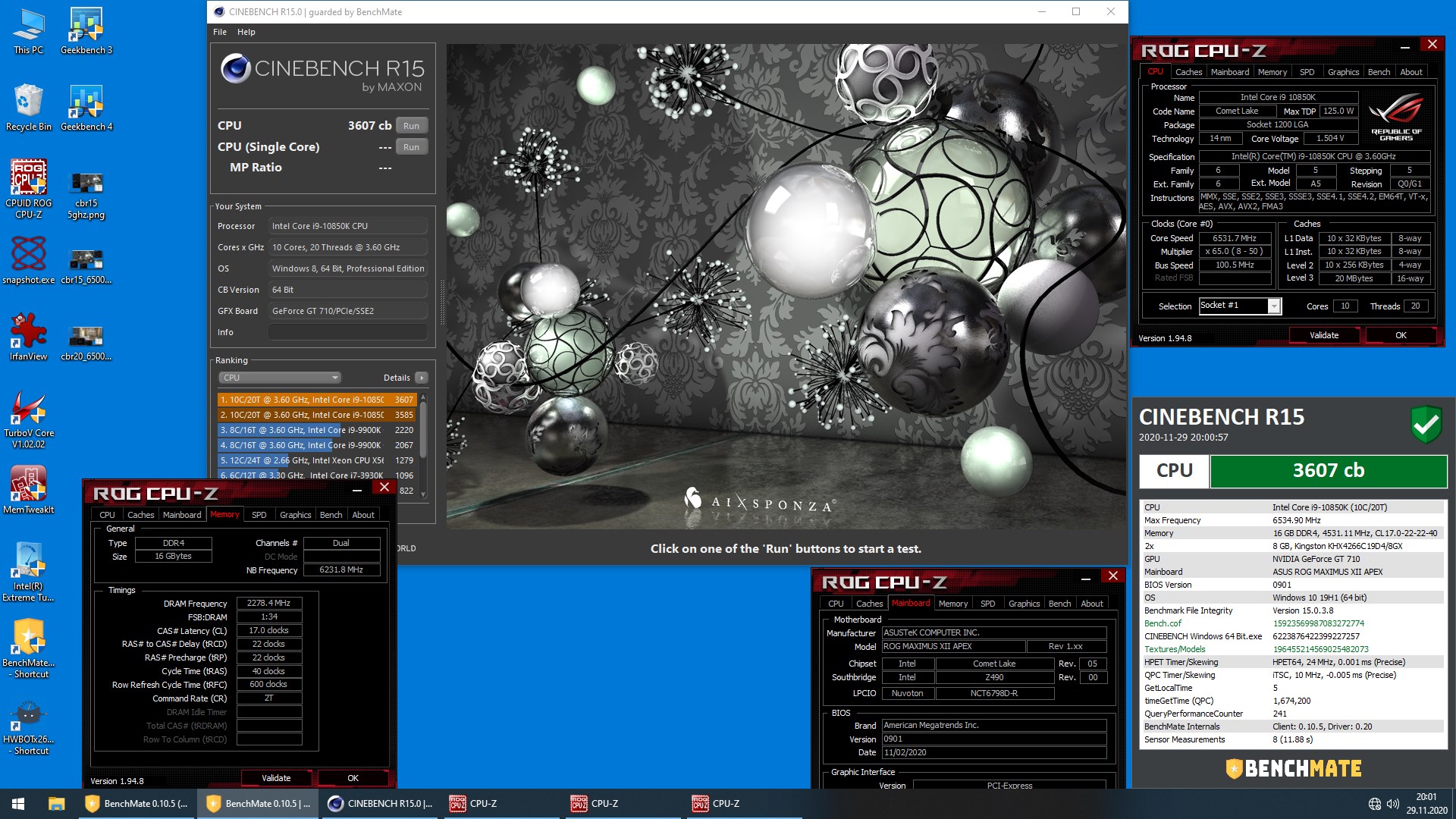Launch MemTweakIt desktop icon
Screen dimensions: 1456x819
28,489
